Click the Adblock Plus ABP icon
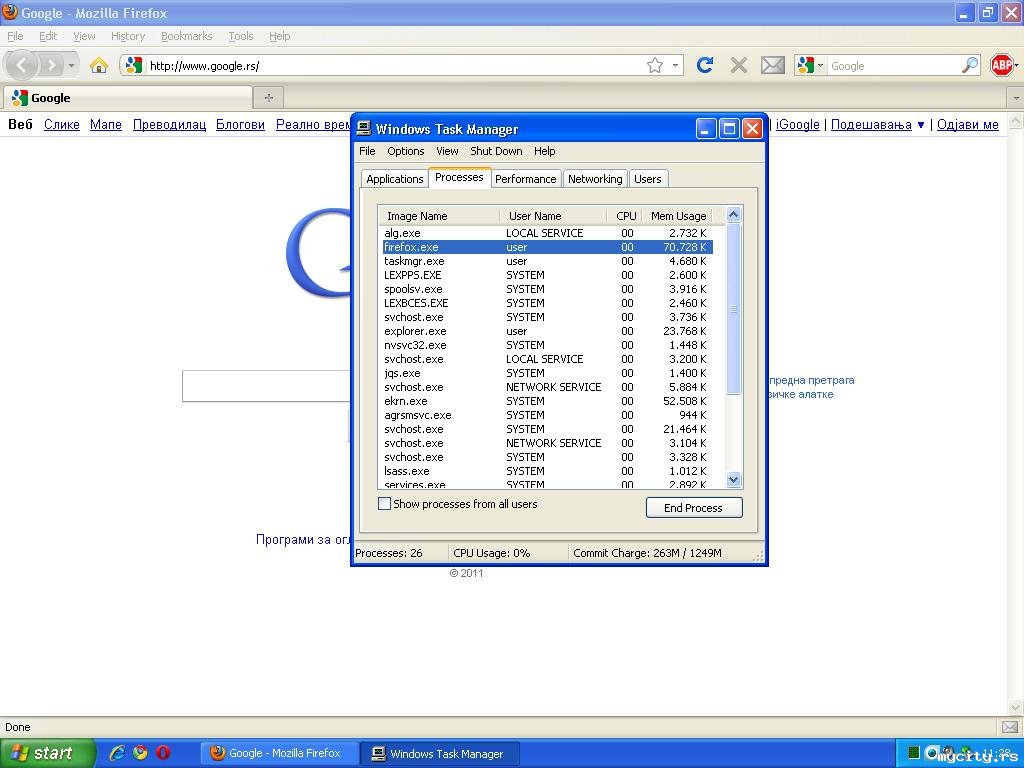Screen dimensions: 1024x768 pyautogui.click(x=1002, y=65)
